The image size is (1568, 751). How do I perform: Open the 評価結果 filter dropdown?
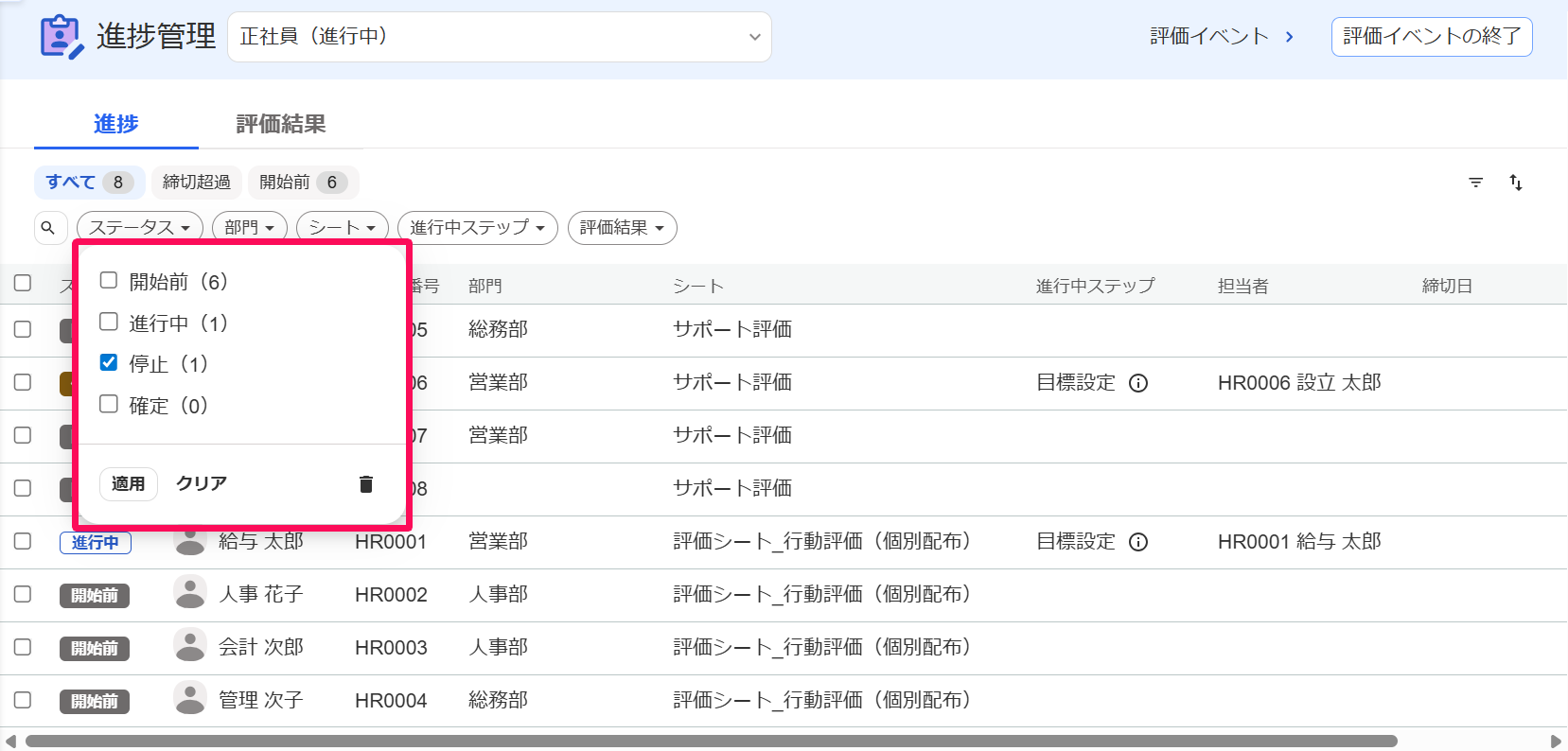pyautogui.click(x=623, y=228)
